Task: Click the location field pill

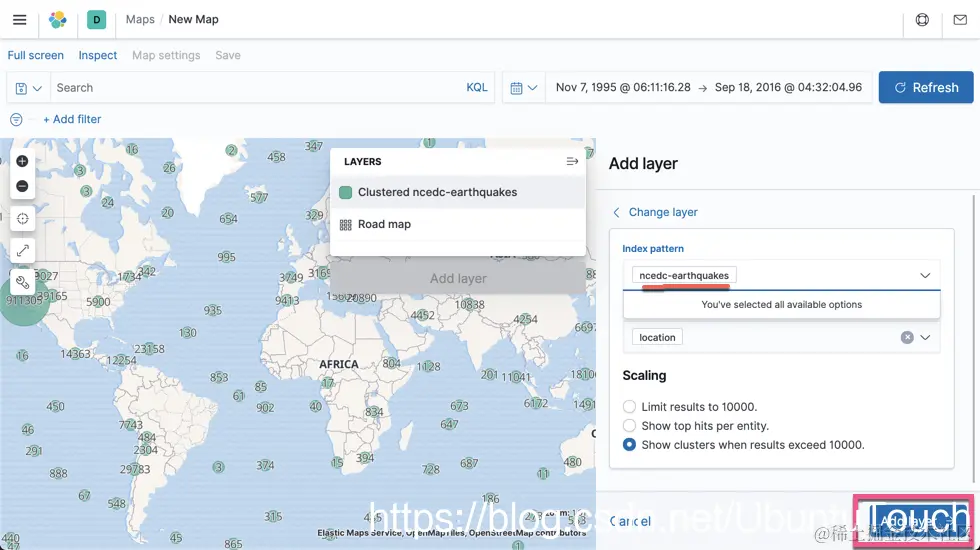Action: pos(657,338)
